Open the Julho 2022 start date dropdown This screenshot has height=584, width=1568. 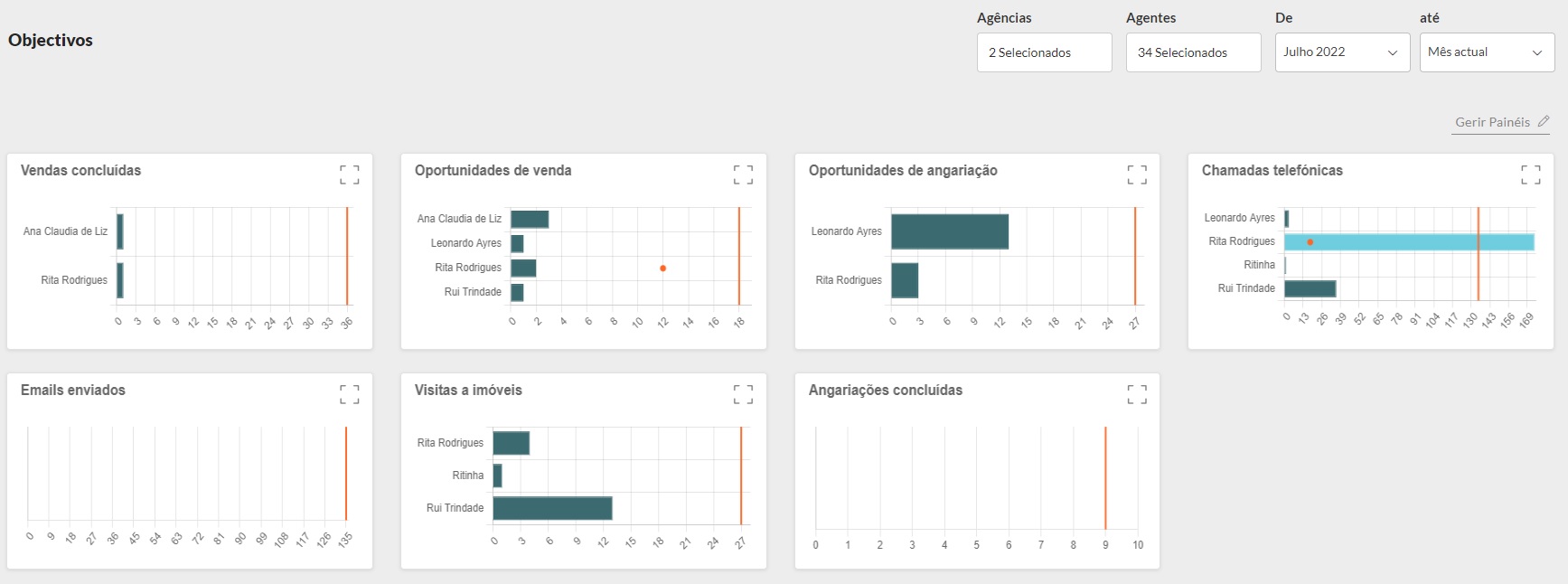click(x=1342, y=52)
